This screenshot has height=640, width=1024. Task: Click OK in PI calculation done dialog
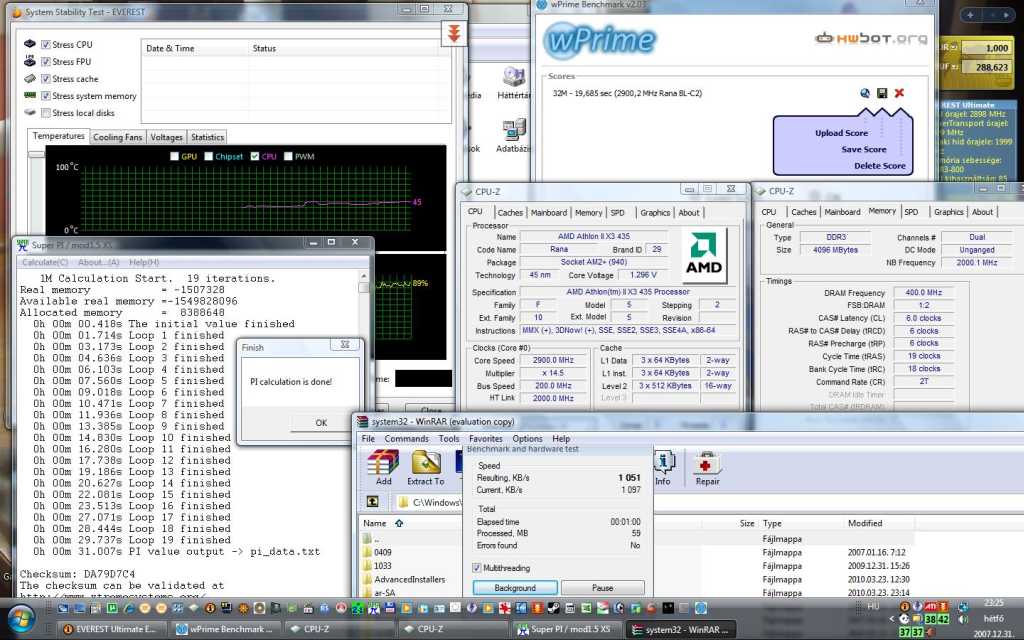pyautogui.click(x=321, y=423)
